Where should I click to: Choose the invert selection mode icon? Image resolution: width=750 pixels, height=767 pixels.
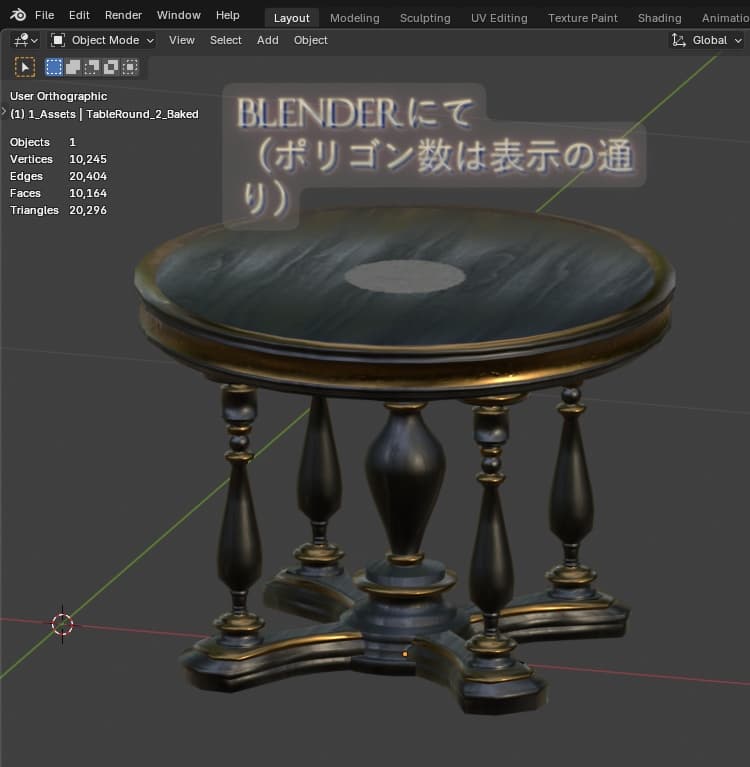(x=111, y=67)
